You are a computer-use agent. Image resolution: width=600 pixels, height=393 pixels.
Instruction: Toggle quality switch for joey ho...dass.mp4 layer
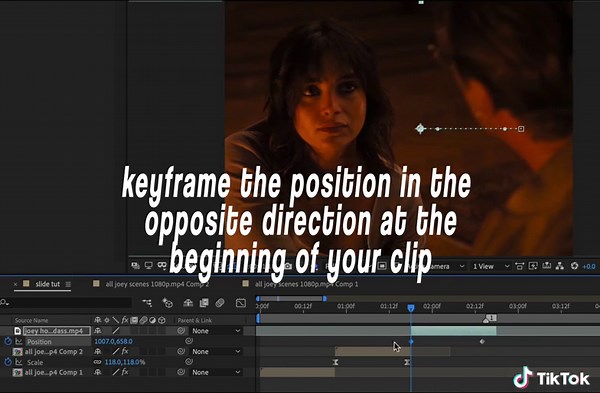point(116,330)
